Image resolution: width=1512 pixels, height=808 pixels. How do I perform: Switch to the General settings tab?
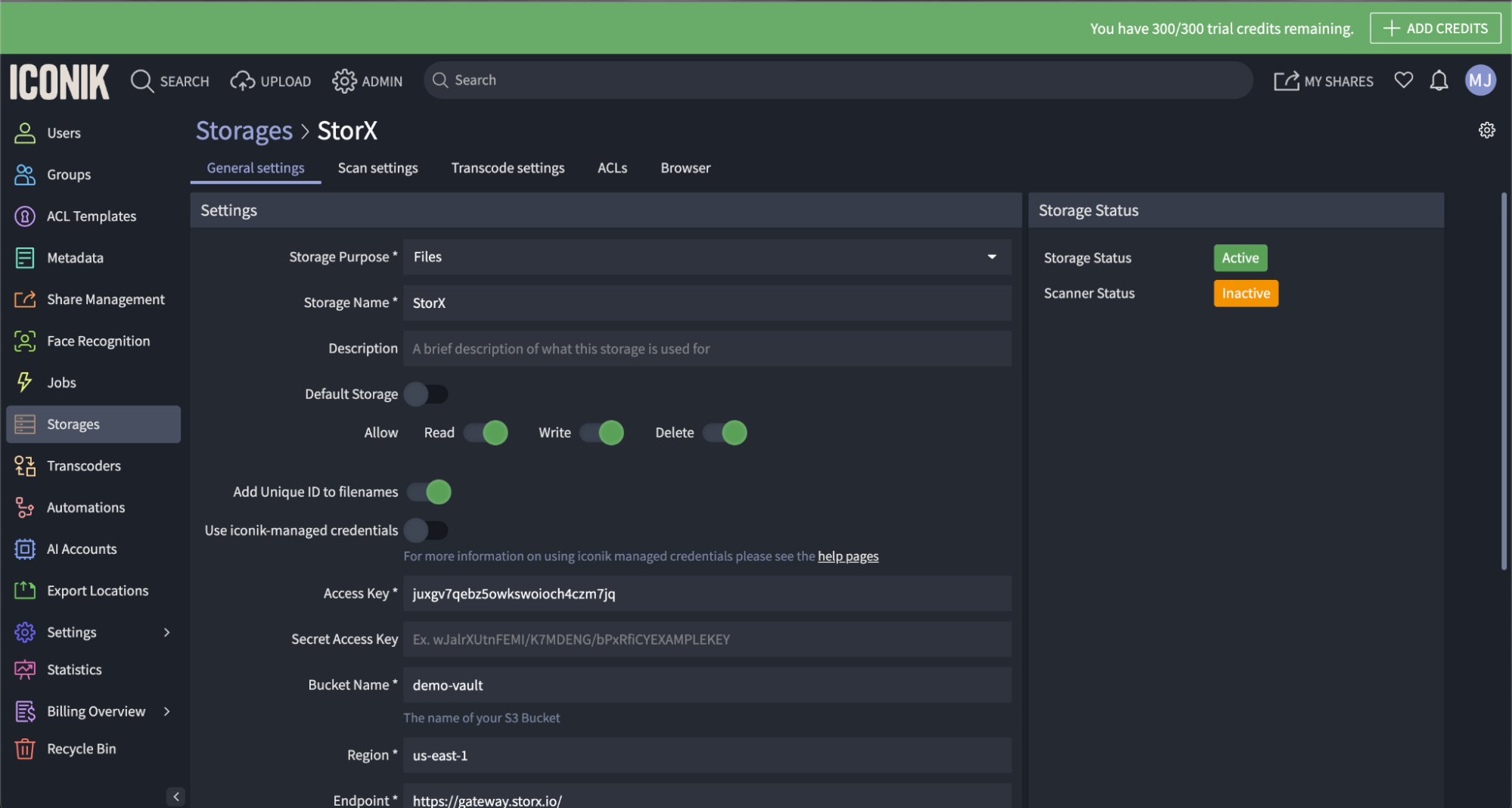click(256, 168)
